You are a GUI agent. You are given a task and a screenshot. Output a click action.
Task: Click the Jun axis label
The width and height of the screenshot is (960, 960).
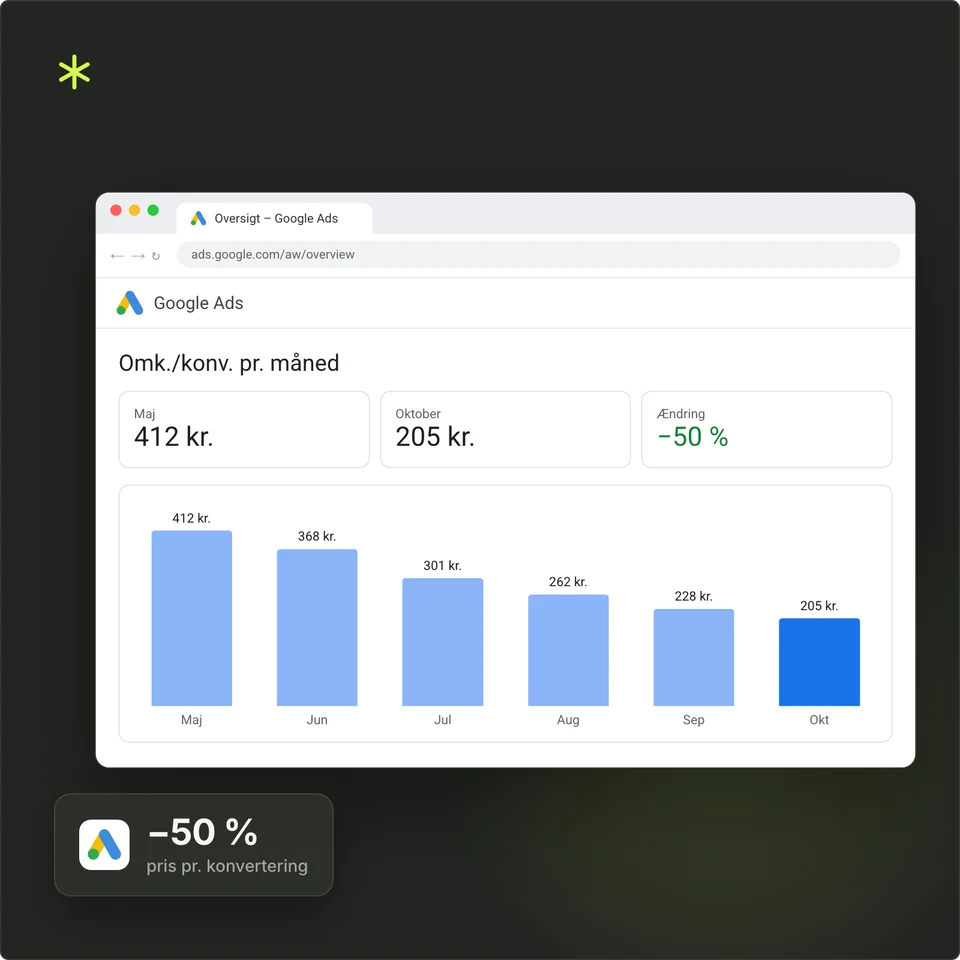[x=317, y=720]
